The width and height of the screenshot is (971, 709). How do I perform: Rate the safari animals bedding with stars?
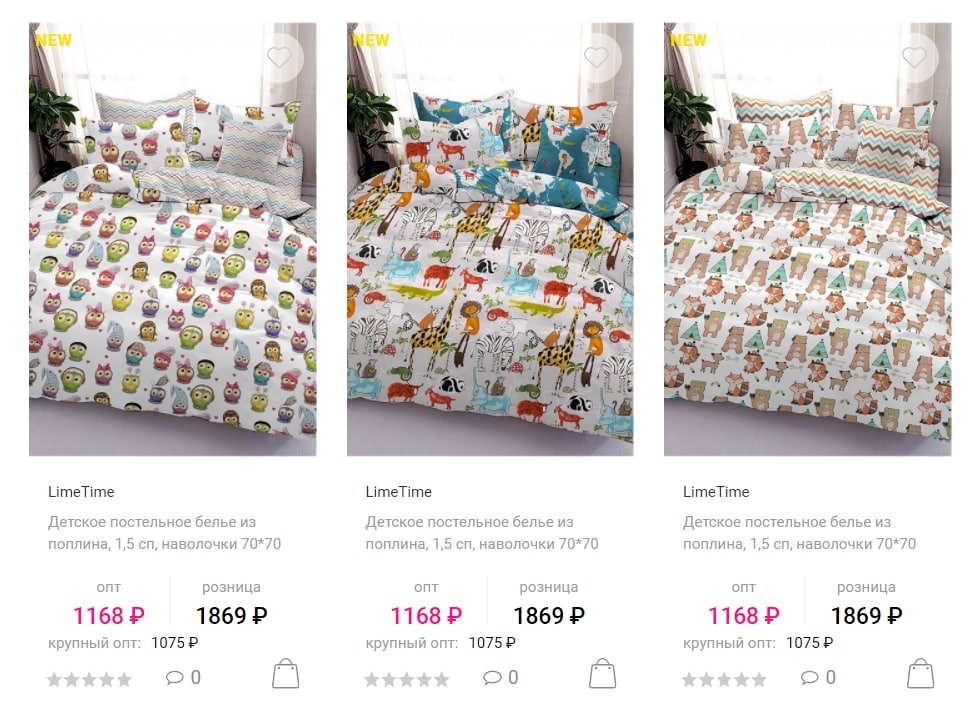[x=407, y=680]
